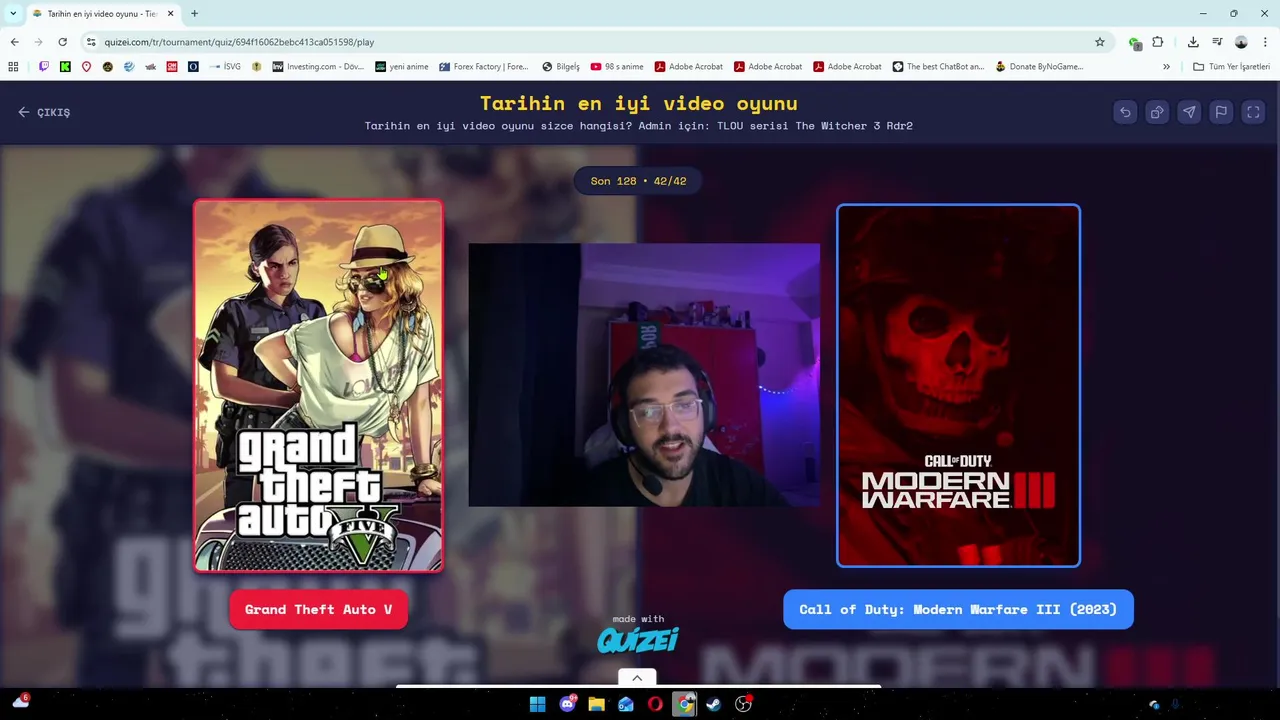Expand the bottom panel with the up chevron
The width and height of the screenshot is (1280, 720).
point(637,678)
